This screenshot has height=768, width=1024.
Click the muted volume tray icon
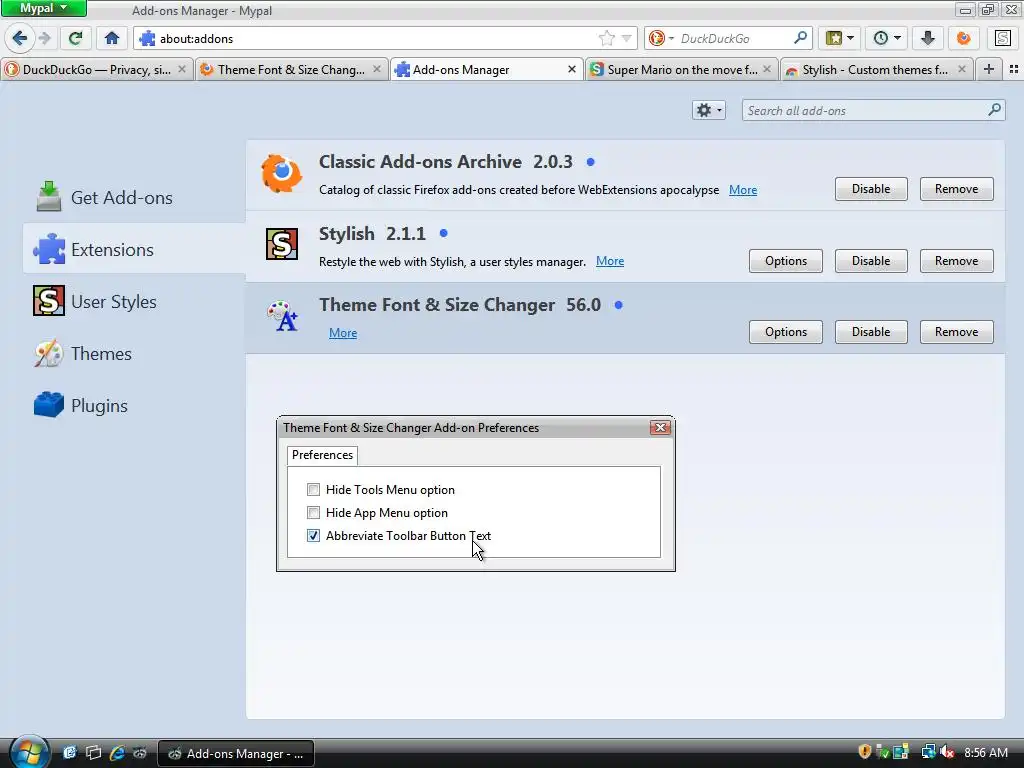(x=946, y=752)
